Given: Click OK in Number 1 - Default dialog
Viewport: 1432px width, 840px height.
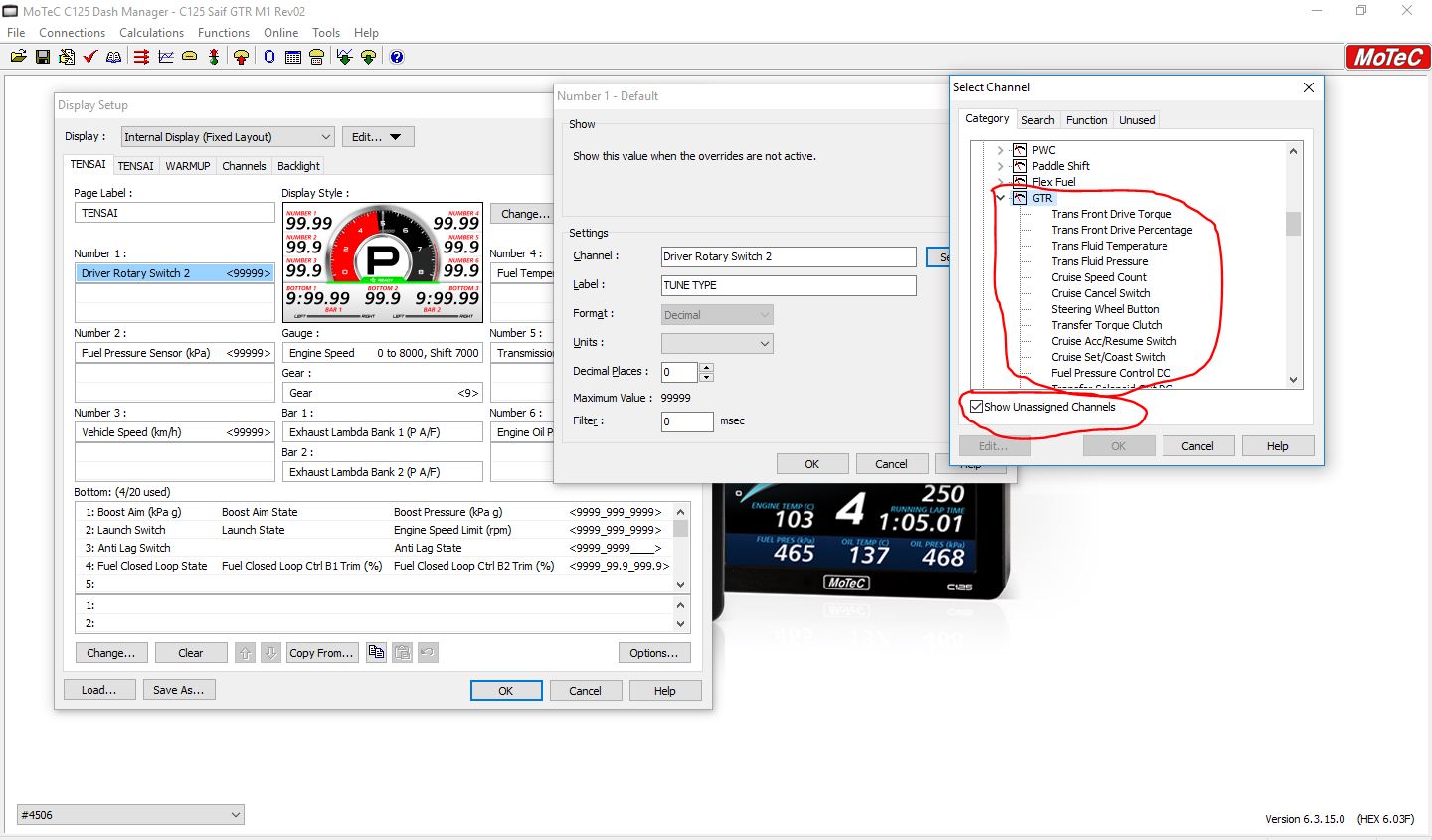Looking at the screenshot, I should 812,464.
